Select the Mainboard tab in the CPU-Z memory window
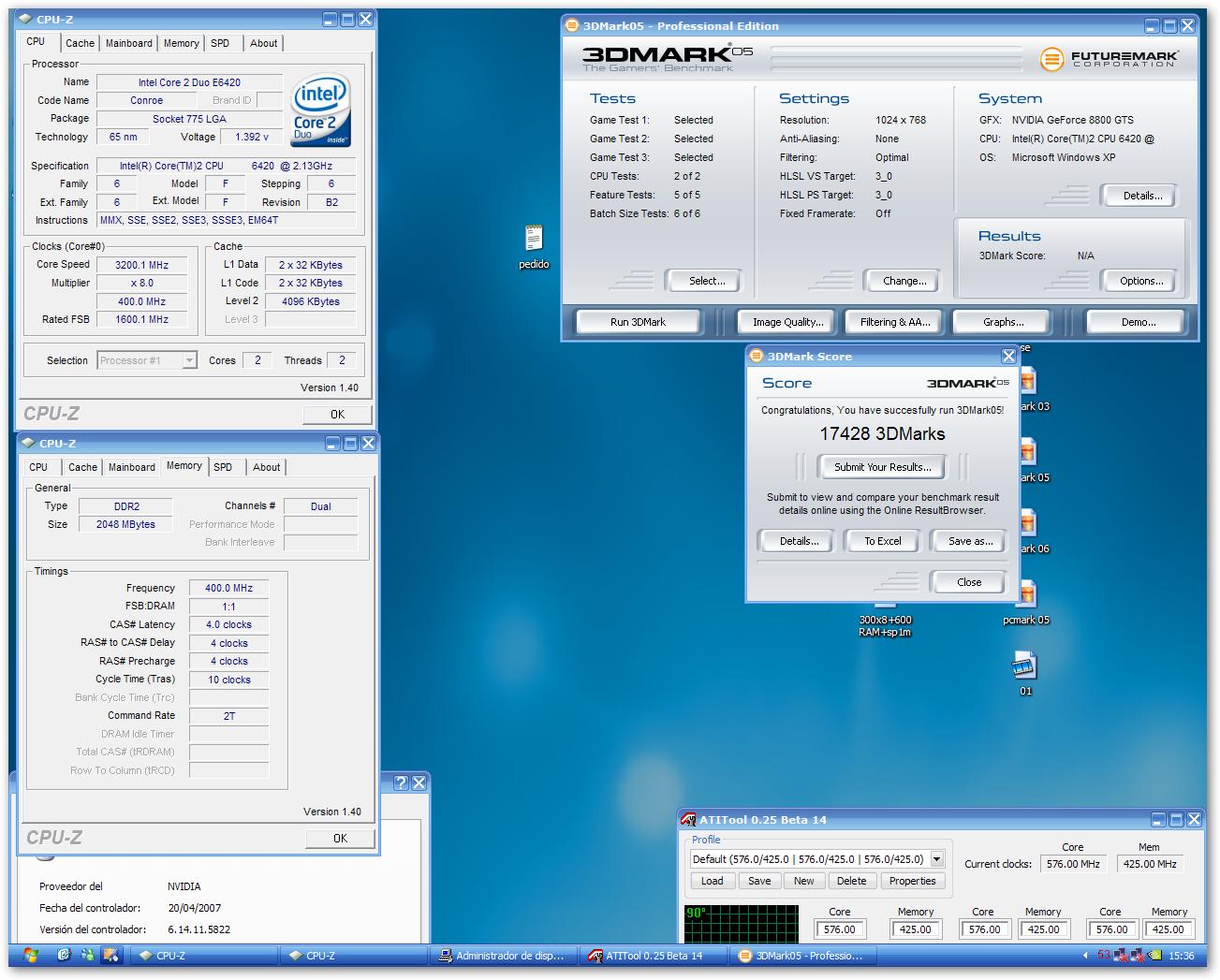The width and height of the screenshot is (1220, 980). point(132,467)
